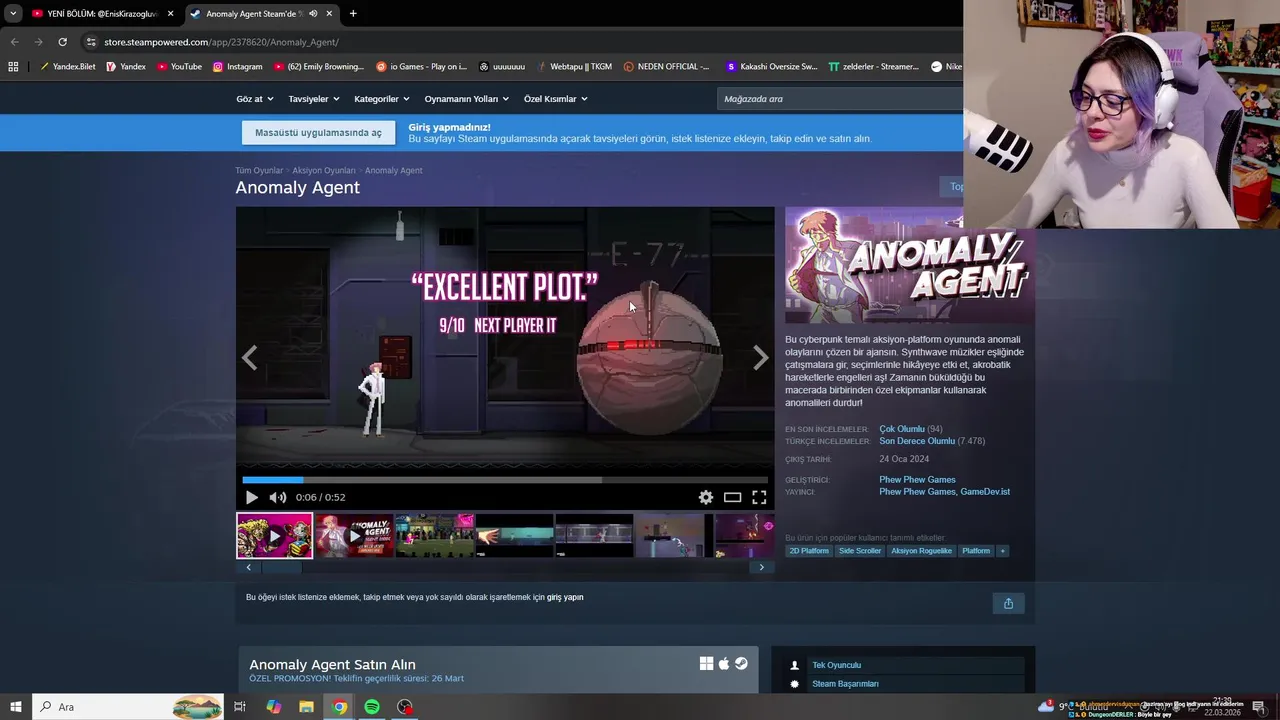
Task: Close the Anomaly Agent tab
Action: tap(329, 14)
